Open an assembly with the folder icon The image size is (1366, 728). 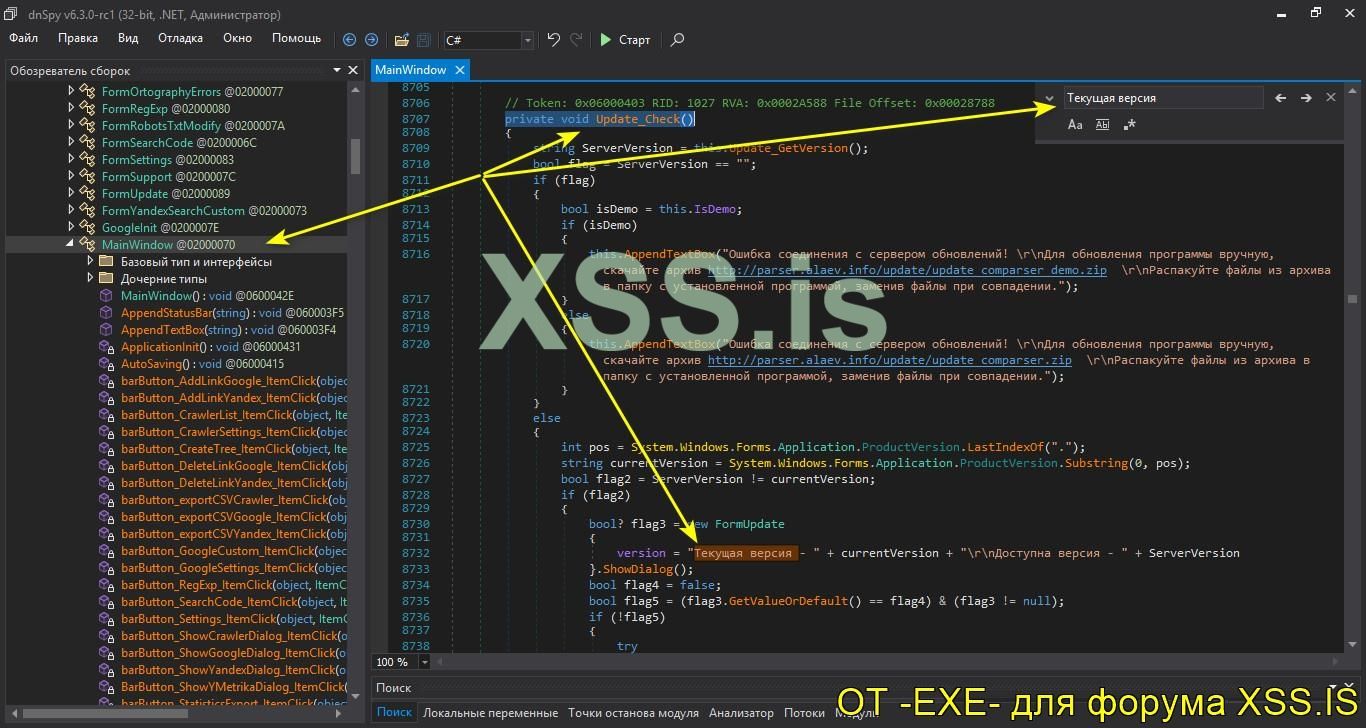pos(401,40)
